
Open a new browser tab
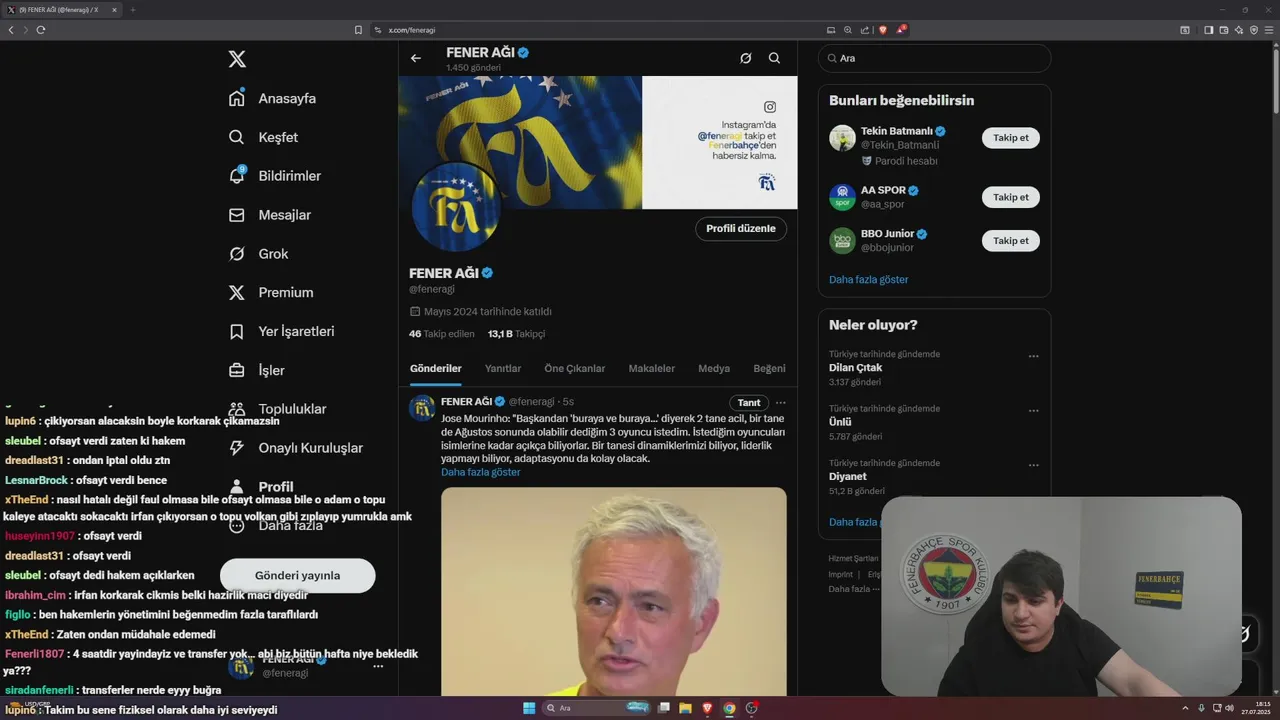click(x=133, y=10)
